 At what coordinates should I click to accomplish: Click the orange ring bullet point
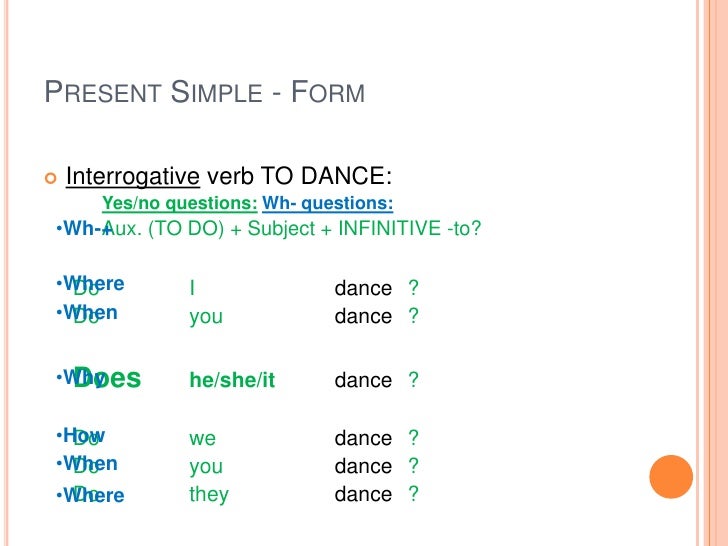coord(51,178)
